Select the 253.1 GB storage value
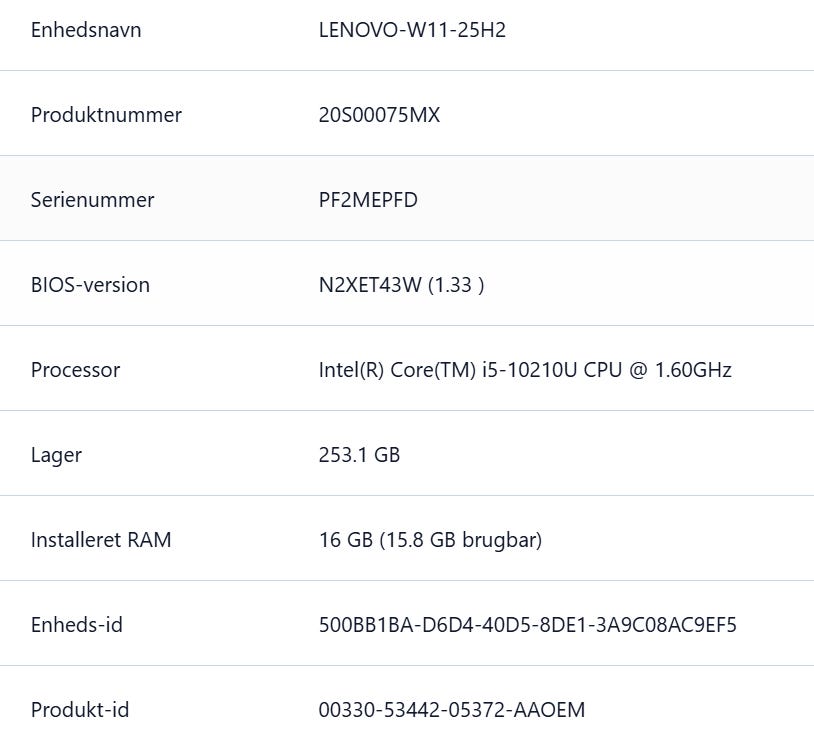This screenshot has width=814, height=740. 359,455
